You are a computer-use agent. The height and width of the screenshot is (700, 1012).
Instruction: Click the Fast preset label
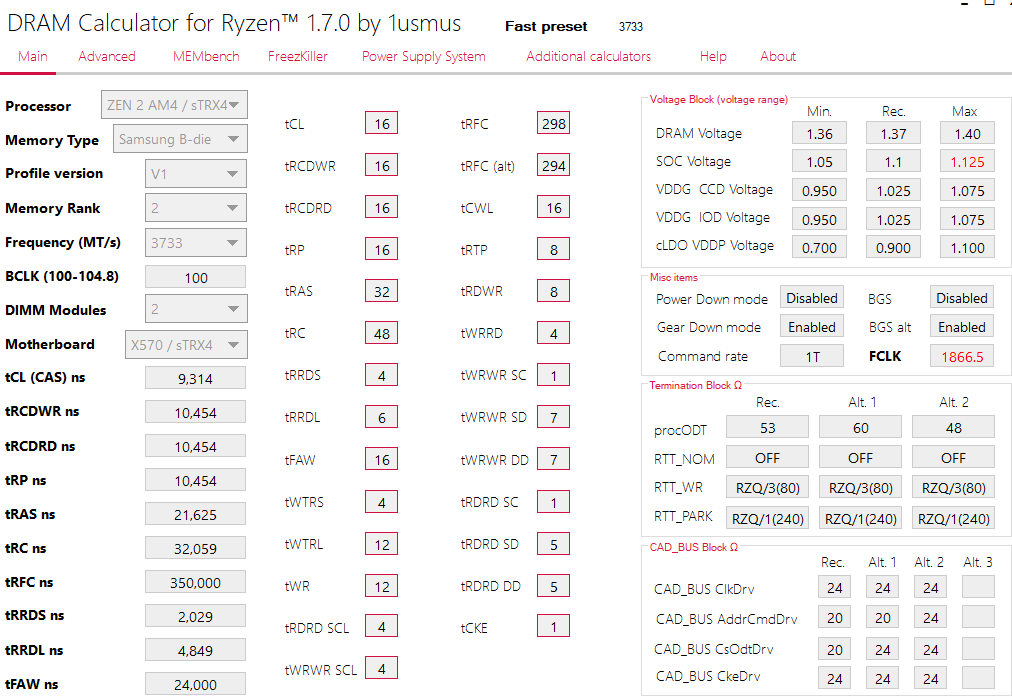click(x=546, y=26)
